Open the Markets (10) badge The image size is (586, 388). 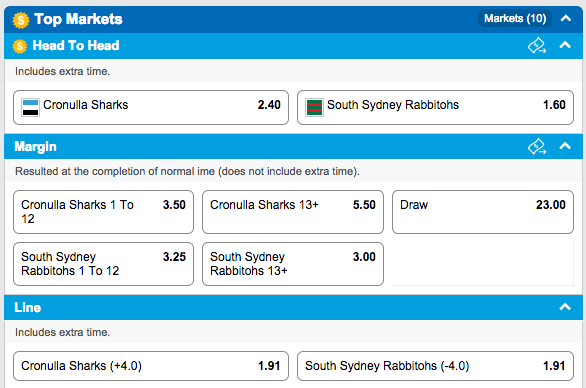[515, 18]
